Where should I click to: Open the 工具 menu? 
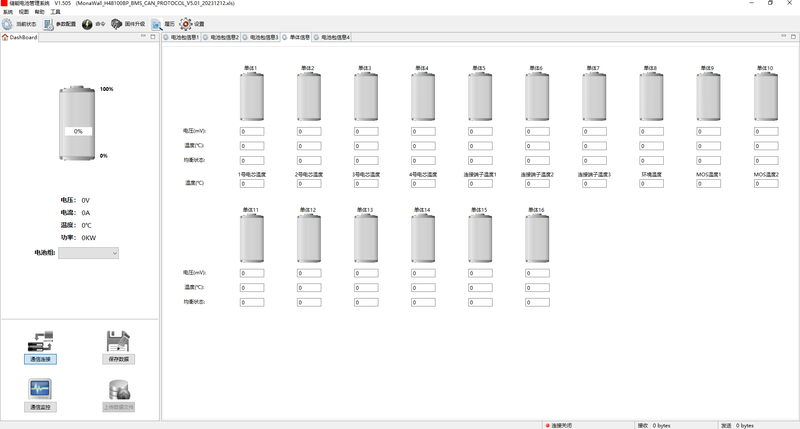(55, 12)
